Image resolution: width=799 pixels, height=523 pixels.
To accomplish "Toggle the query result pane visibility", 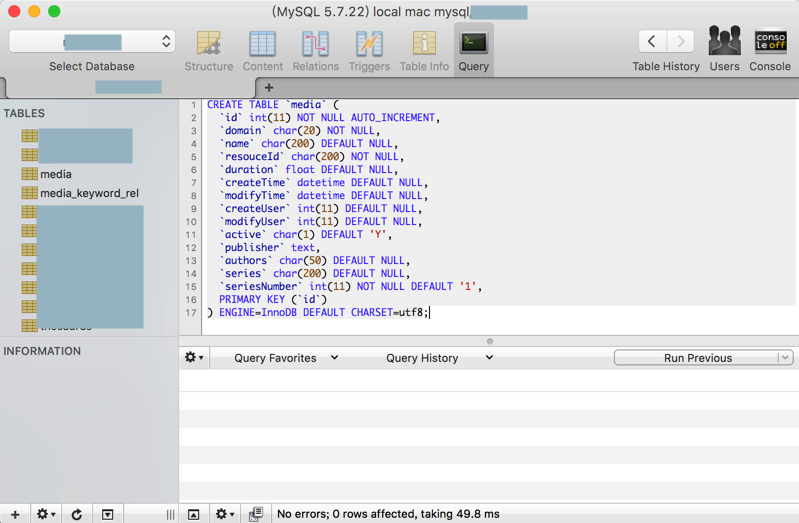I will click(x=194, y=514).
